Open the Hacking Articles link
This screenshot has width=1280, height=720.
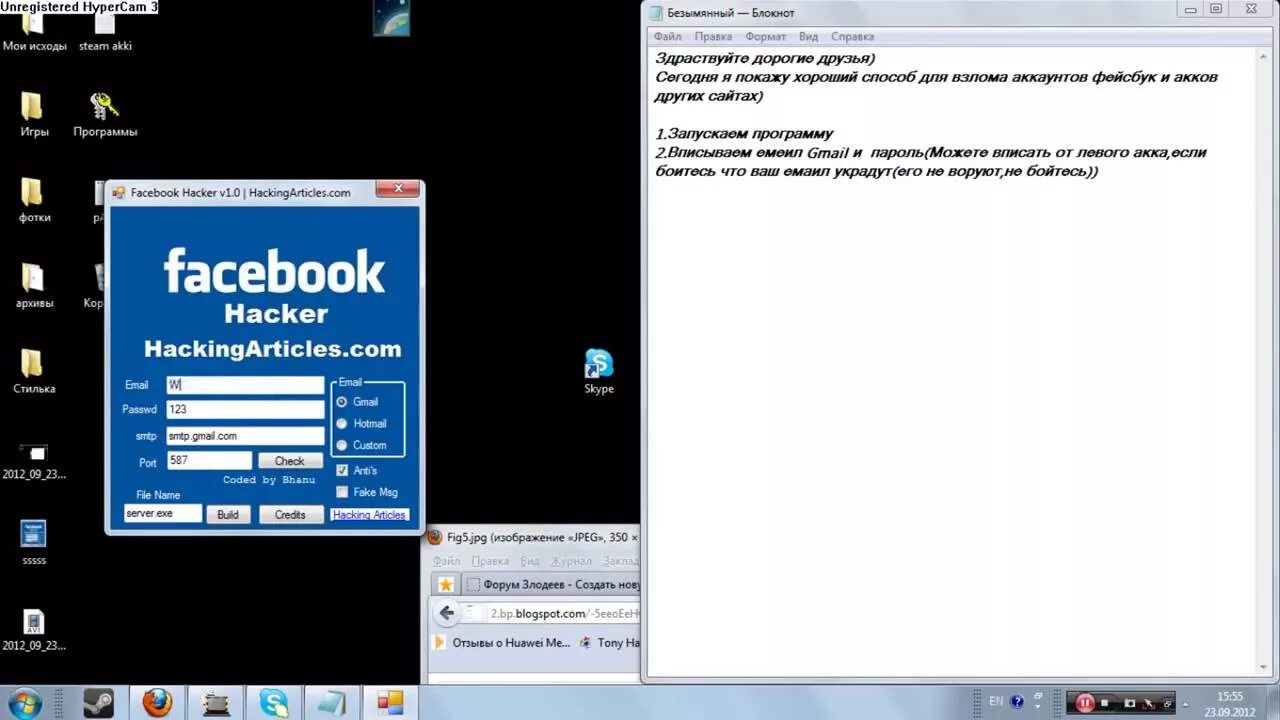369,515
